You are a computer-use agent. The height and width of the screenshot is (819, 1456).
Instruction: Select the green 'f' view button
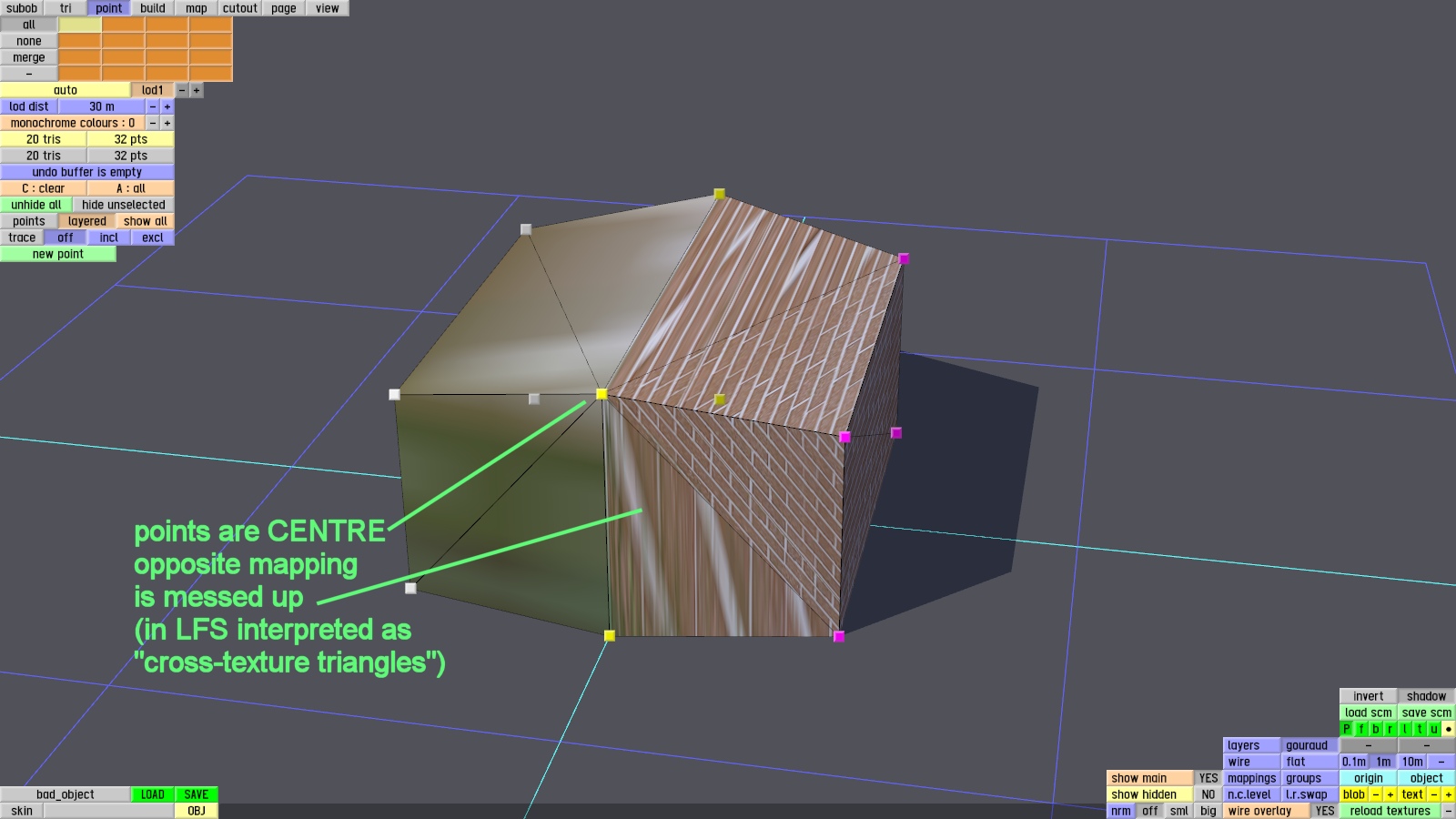coord(1361,729)
